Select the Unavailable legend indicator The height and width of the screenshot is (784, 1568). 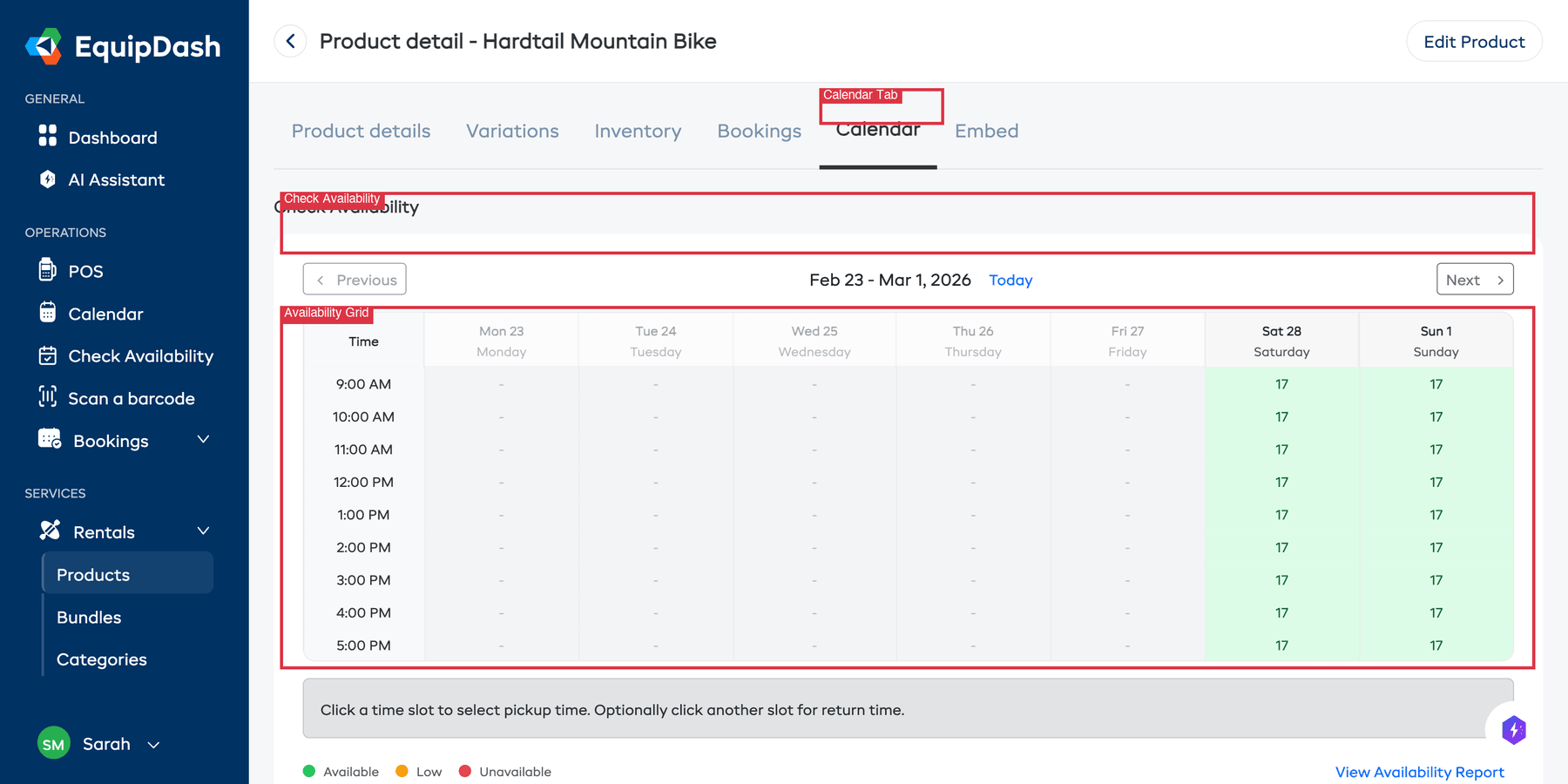[467, 771]
